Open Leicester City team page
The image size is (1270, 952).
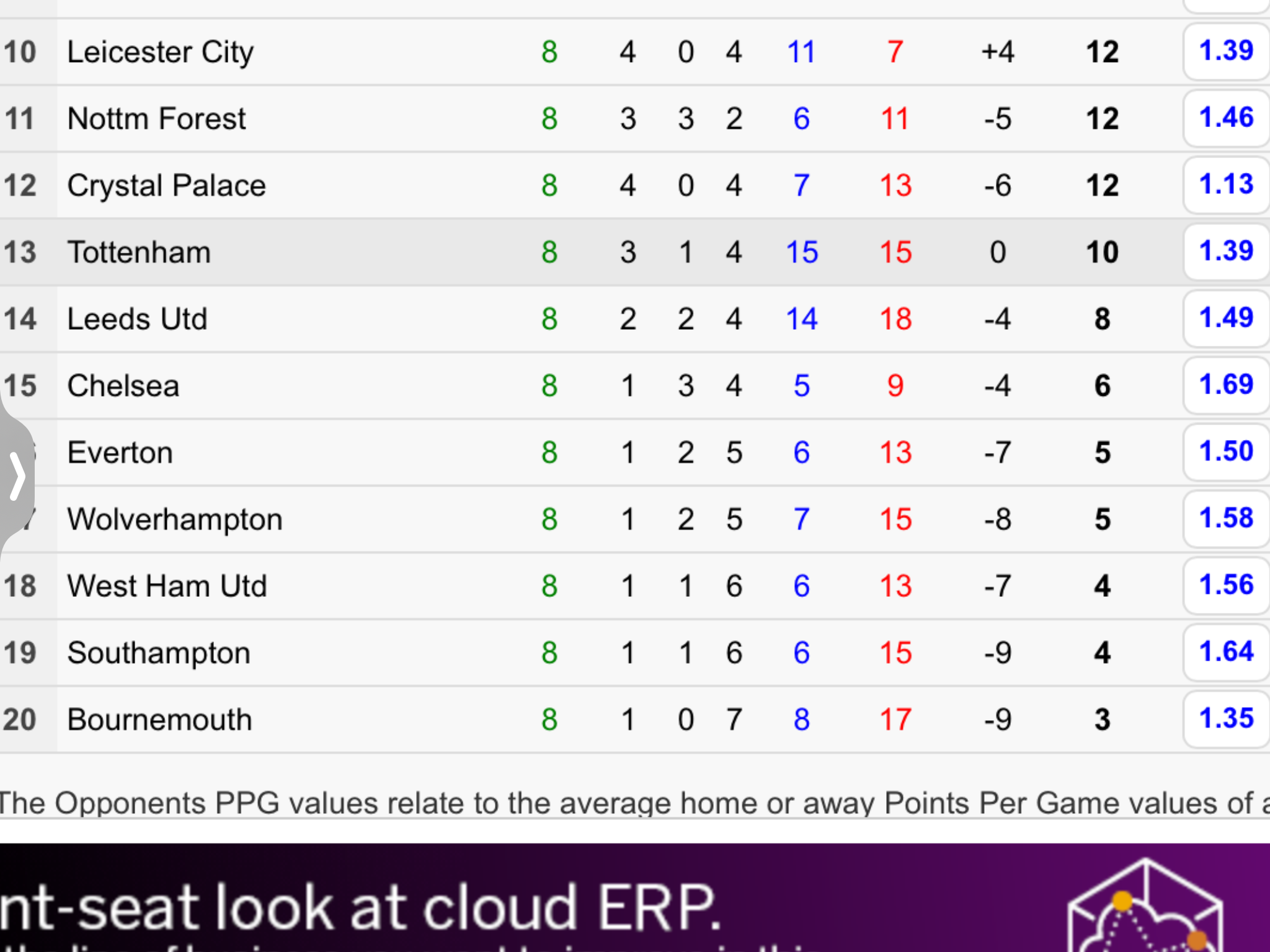(160, 52)
